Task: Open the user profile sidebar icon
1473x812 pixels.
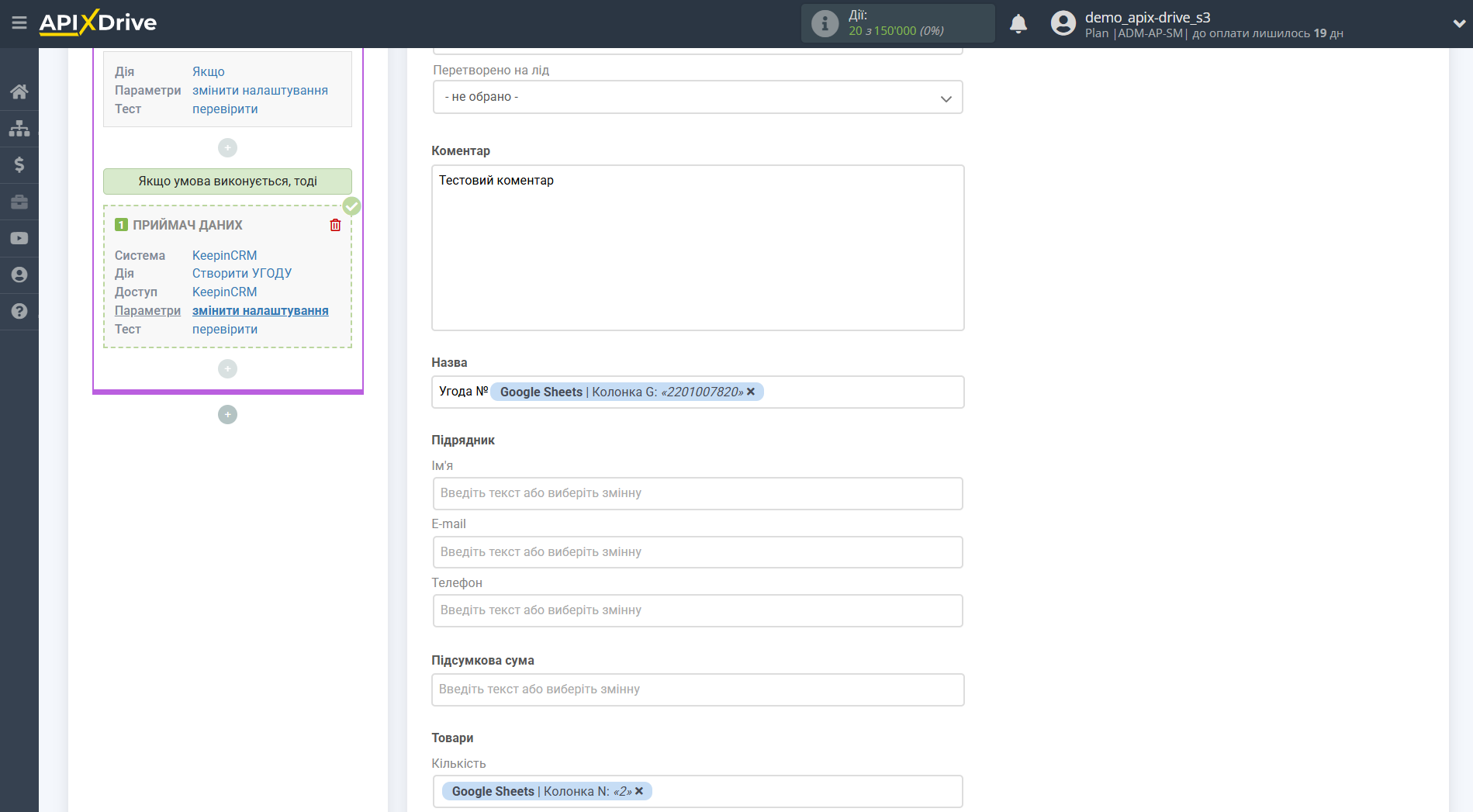Action: point(19,275)
